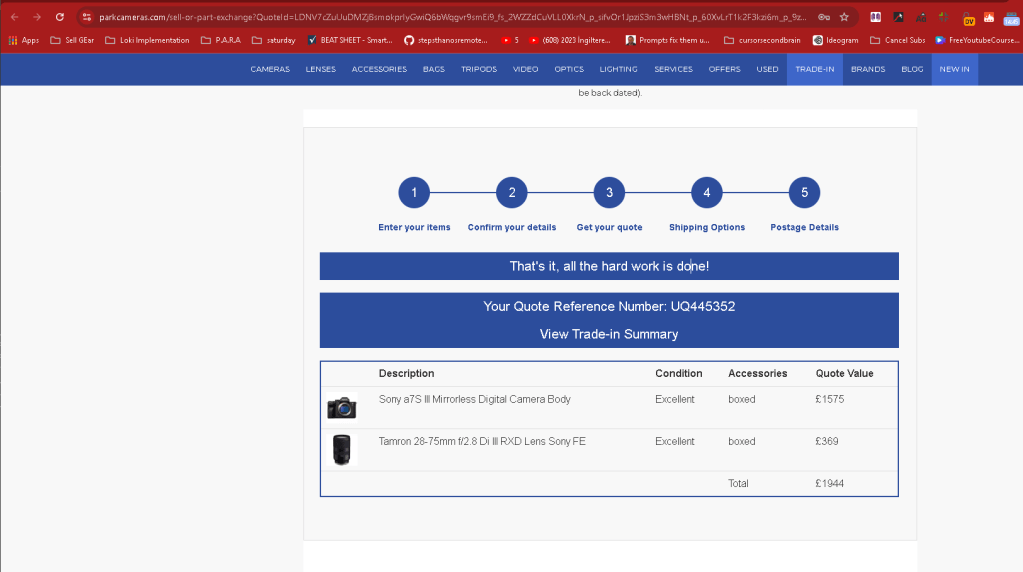Open the OFFERS menu
Screen dimensions: 1023x572
724,69
